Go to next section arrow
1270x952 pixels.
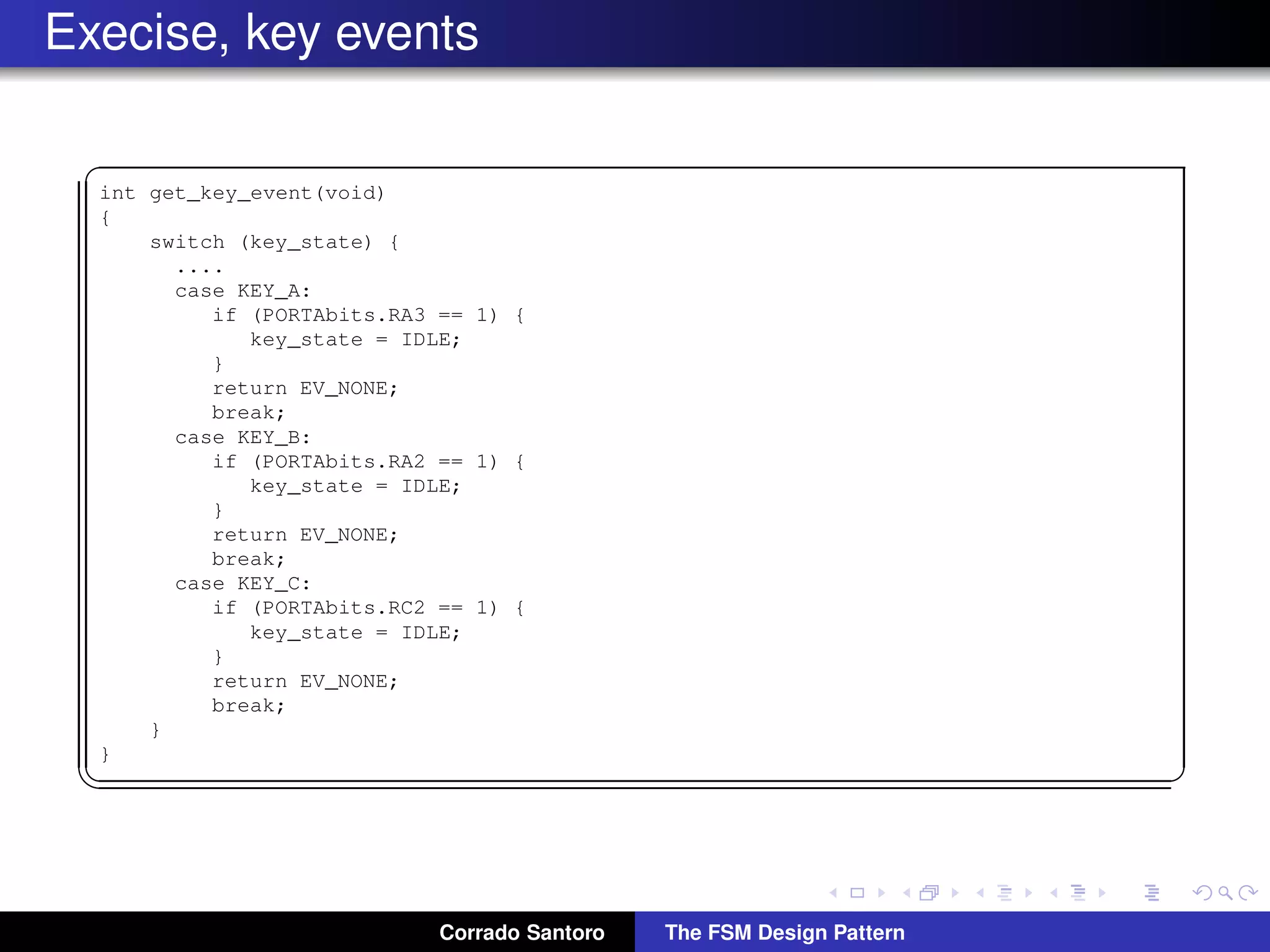tap(1102, 892)
